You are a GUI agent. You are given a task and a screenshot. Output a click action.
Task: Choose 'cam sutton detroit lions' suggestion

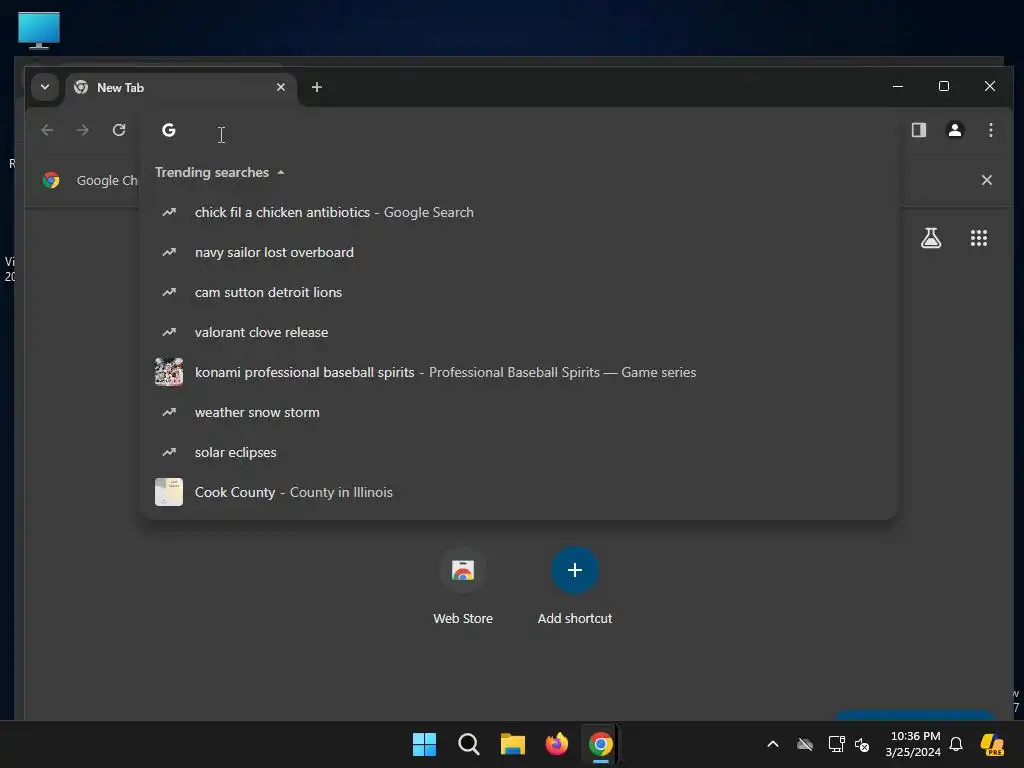point(519,292)
